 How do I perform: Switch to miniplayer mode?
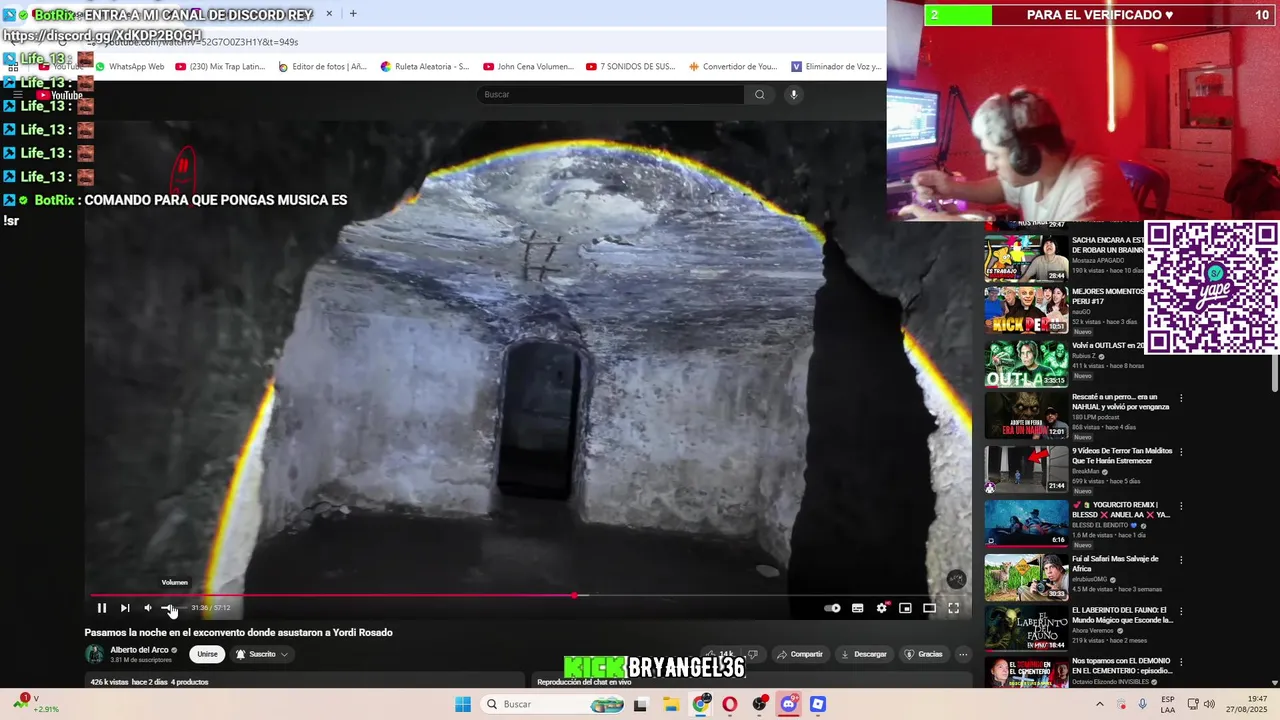tap(905, 608)
